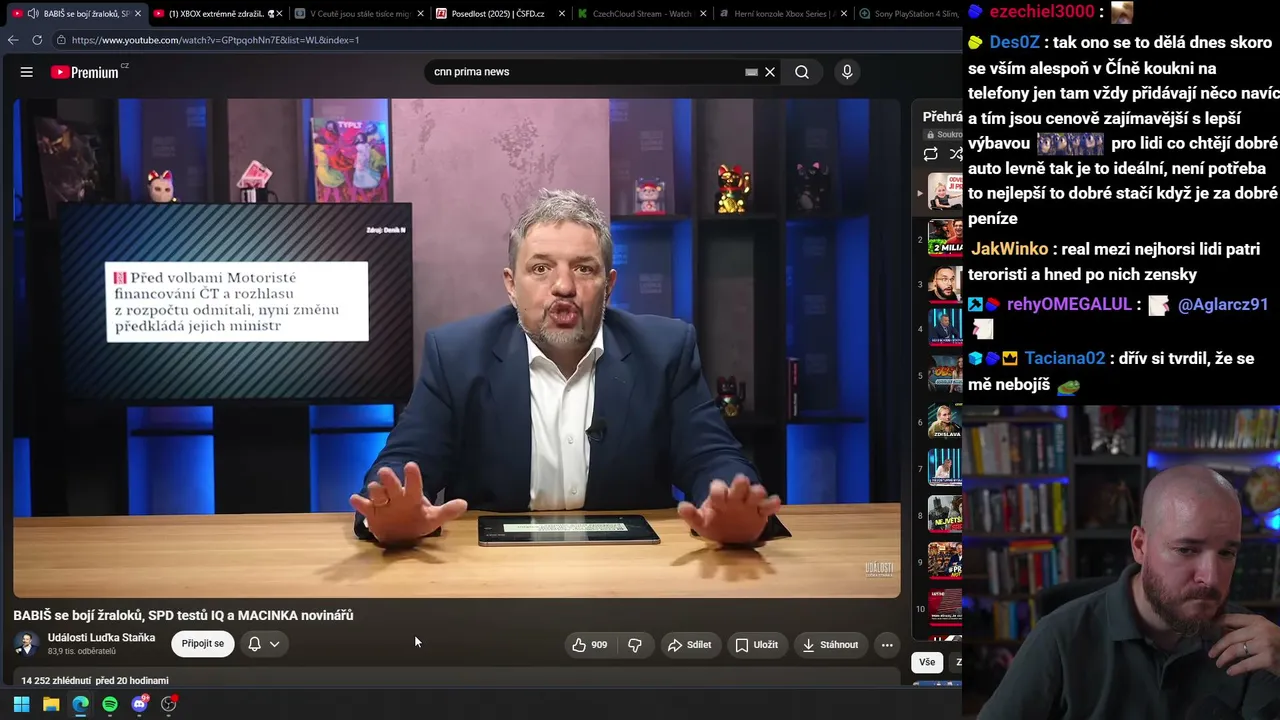The height and width of the screenshot is (720, 1280).
Task: Switch to the Herní konzole Xbox Series tab
Action: (782, 14)
